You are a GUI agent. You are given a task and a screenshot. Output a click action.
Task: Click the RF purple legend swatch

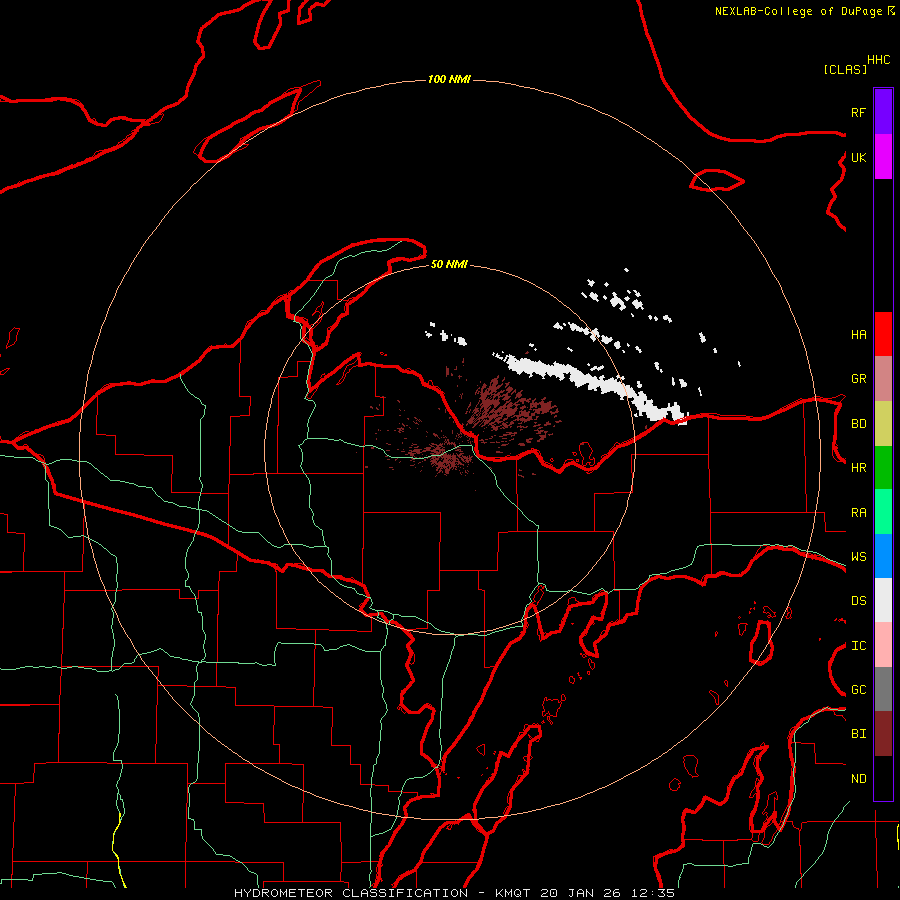883,112
